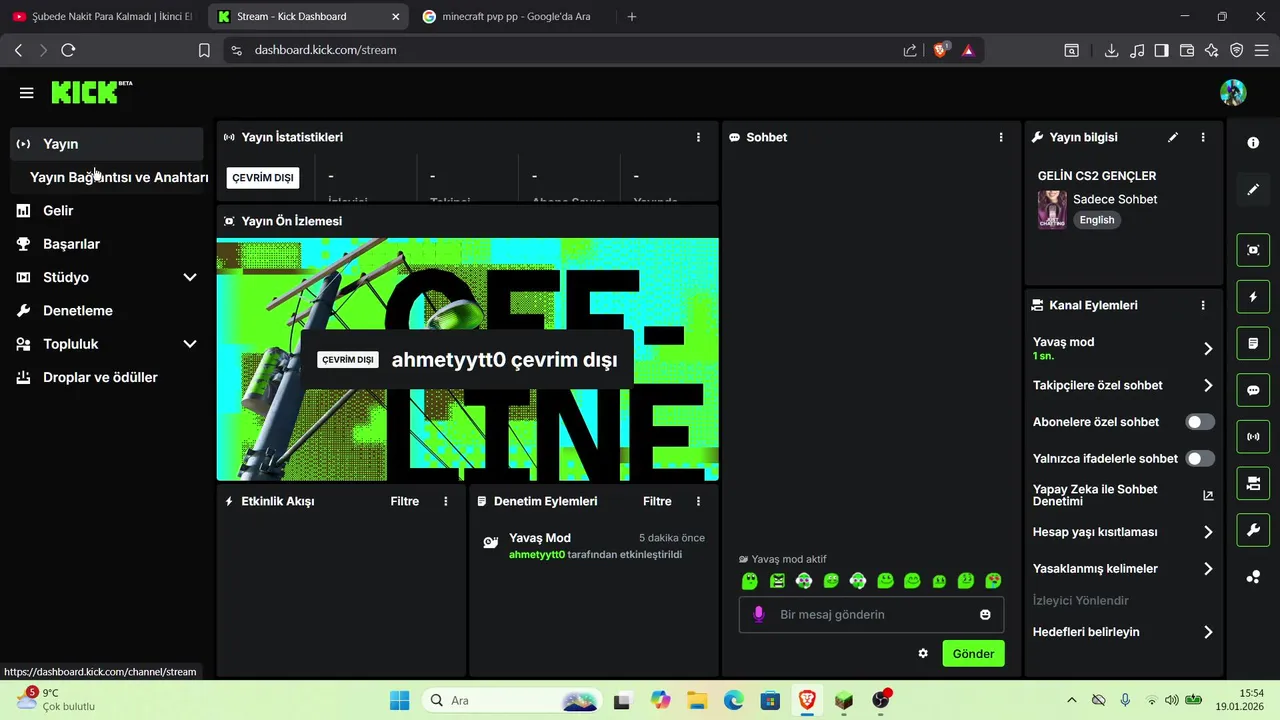Click the stream offline preview image
This screenshot has height=720, width=1280.
point(467,359)
